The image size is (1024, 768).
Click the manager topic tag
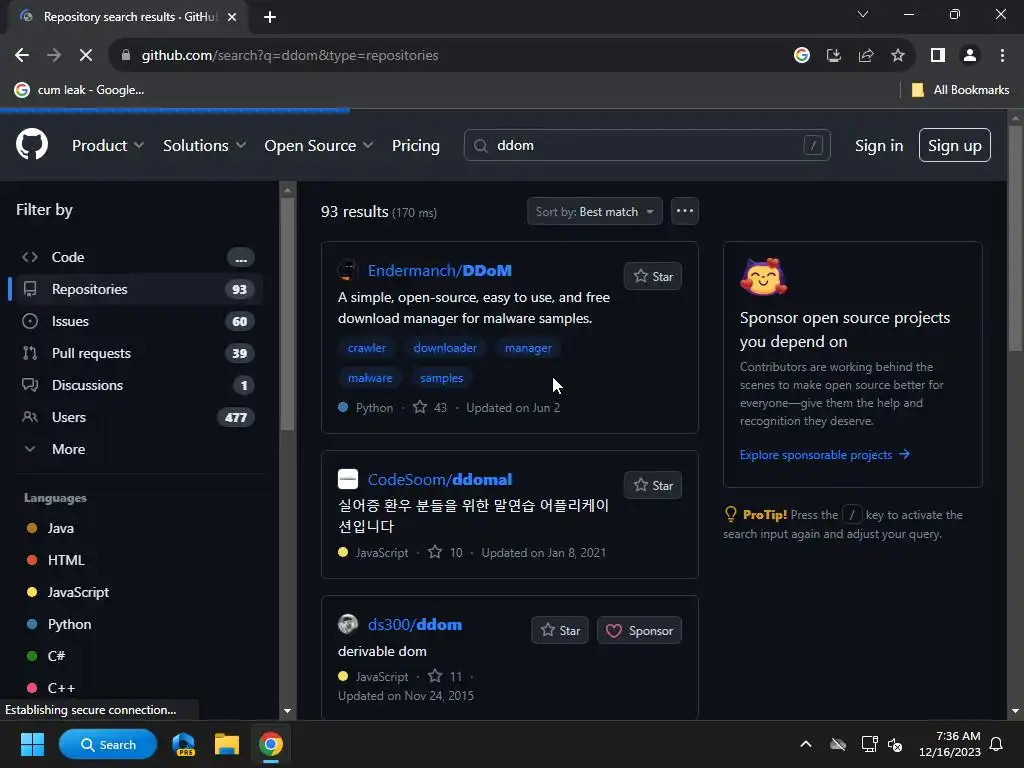(x=528, y=348)
